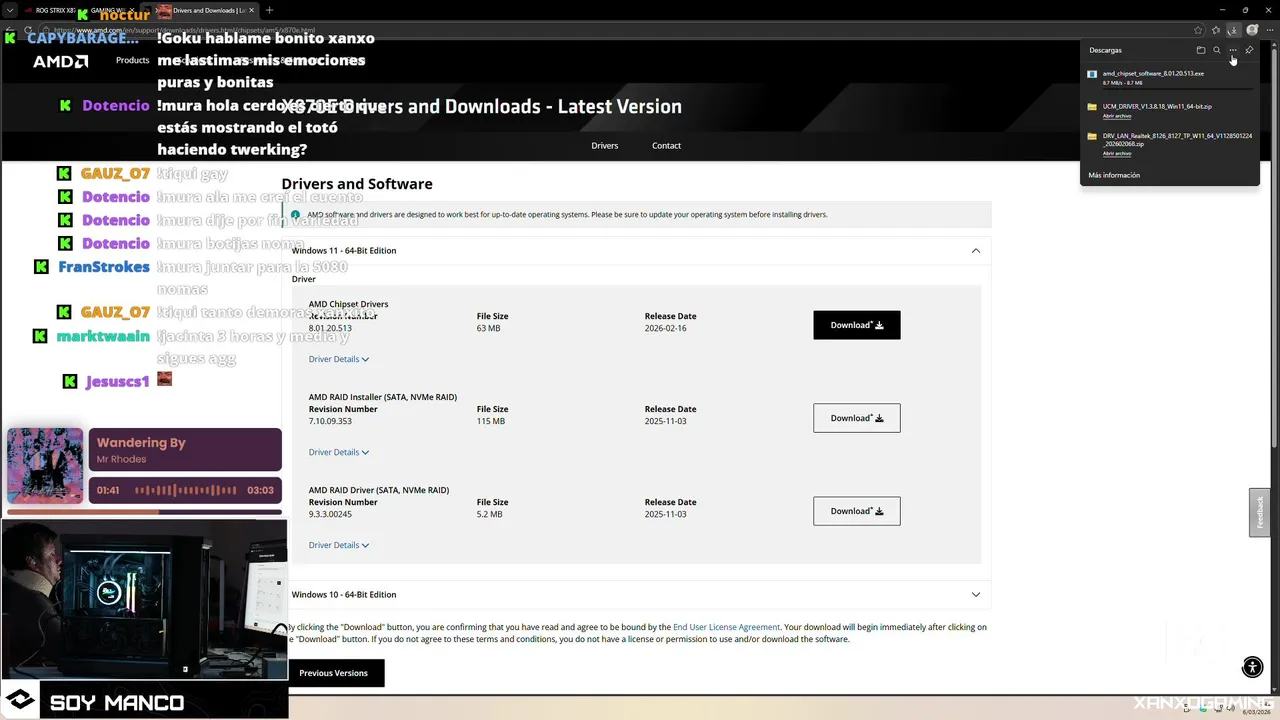The height and width of the screenshot is (720, 1280).
Task: Select the Contact sub-navigation item
Action: (666, 146)
